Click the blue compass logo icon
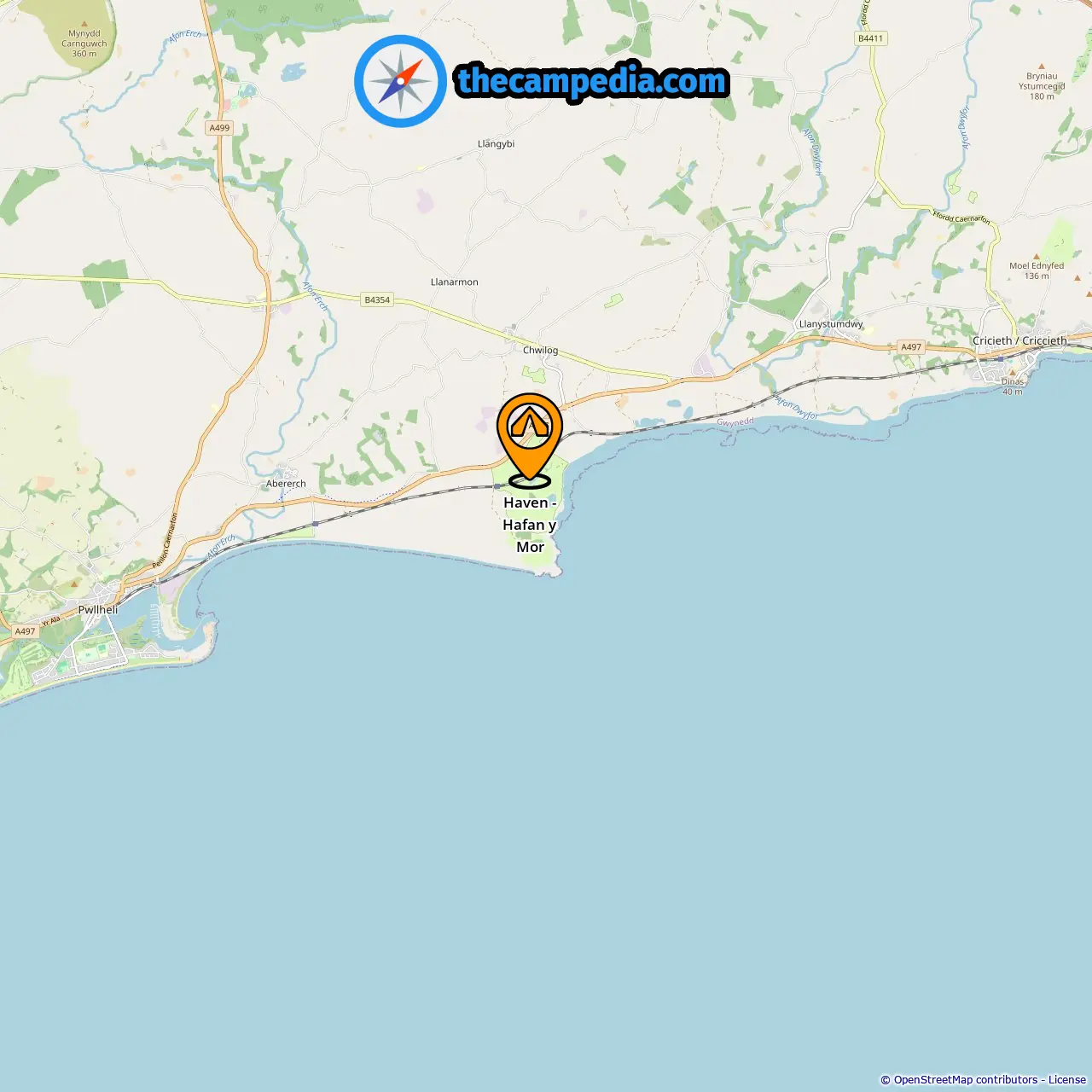This screenshot has height=1092, width=1092. tap(400, 81)
